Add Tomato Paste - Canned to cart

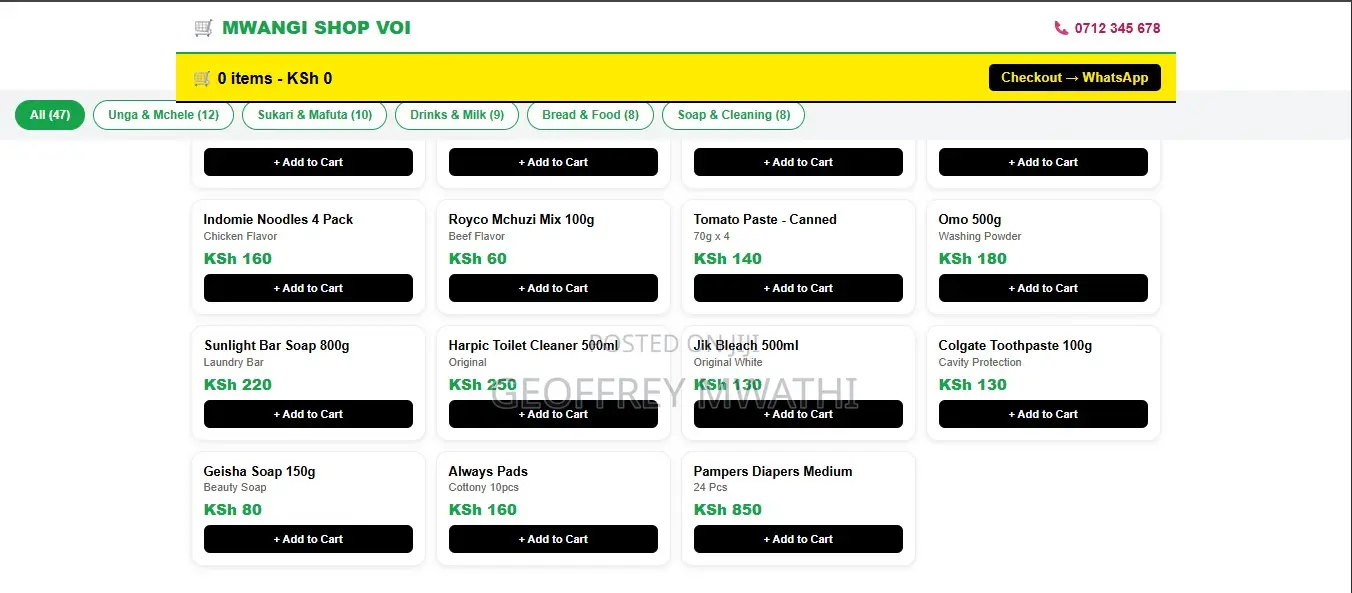click(x=798, y=288)
